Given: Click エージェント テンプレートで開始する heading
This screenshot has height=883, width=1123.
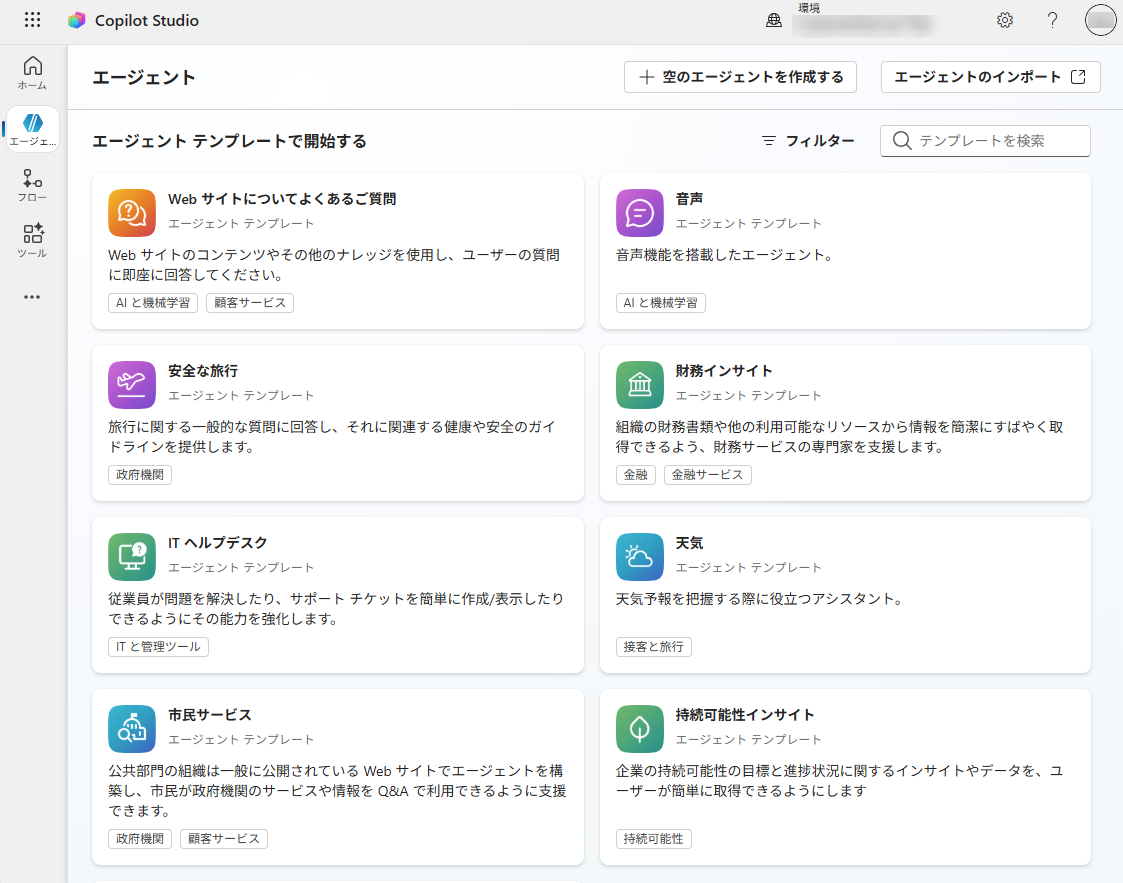Looking at the screenshot, I should 229,141.
